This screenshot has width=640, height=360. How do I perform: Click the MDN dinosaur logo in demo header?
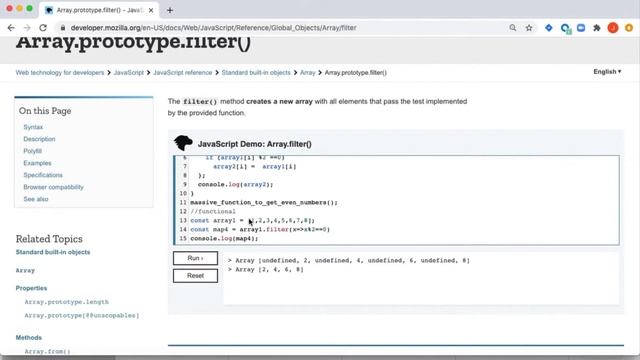tap(183, 143)
